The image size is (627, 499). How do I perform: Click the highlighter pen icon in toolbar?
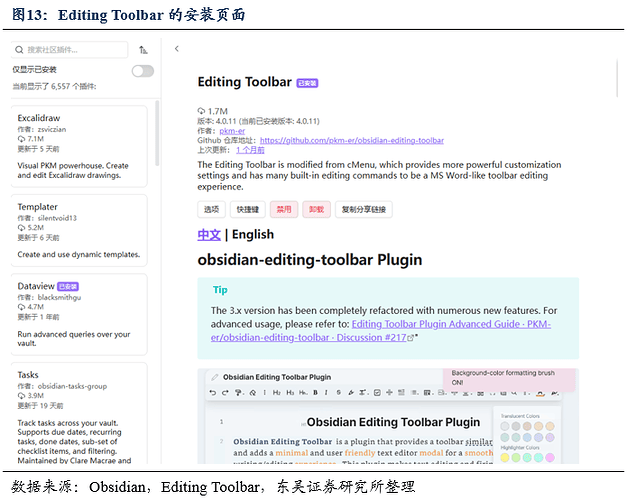(351, 393)
